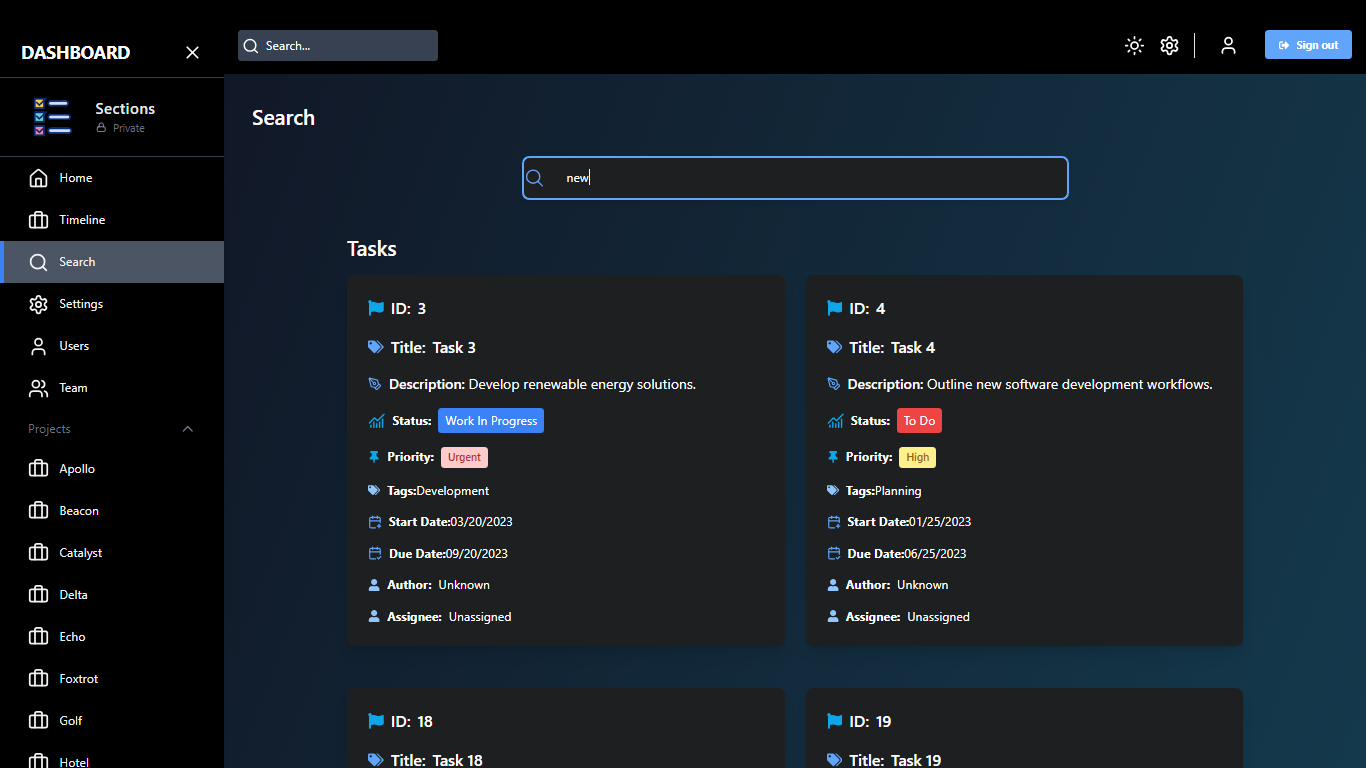Click the Sign out button
This screenshot has height=768, width=1366.
pos(1308,45)
